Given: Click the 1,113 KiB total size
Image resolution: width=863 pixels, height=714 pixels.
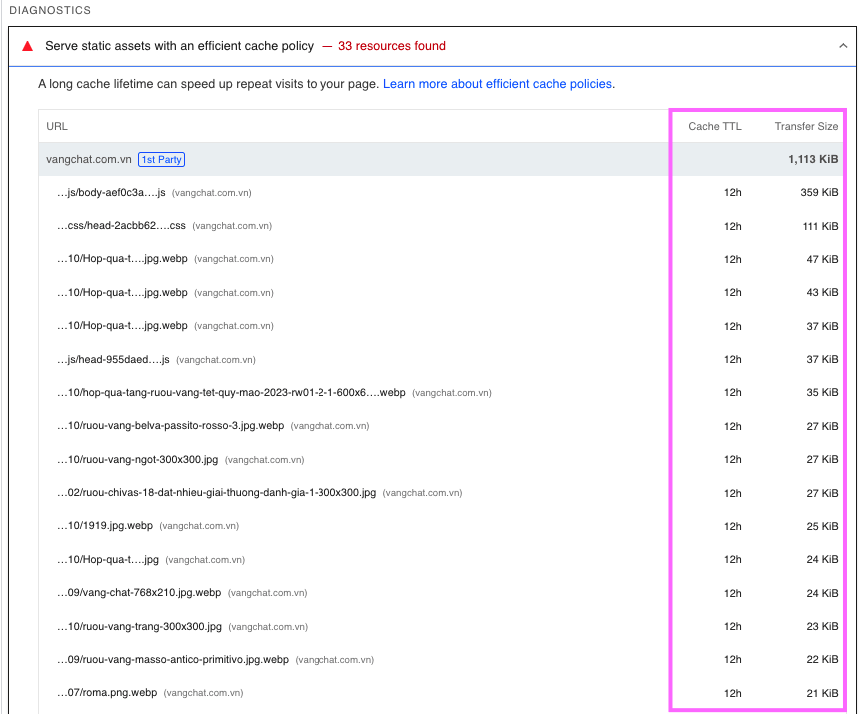Looking at the screenshot, I should click(x=813, y=159).
